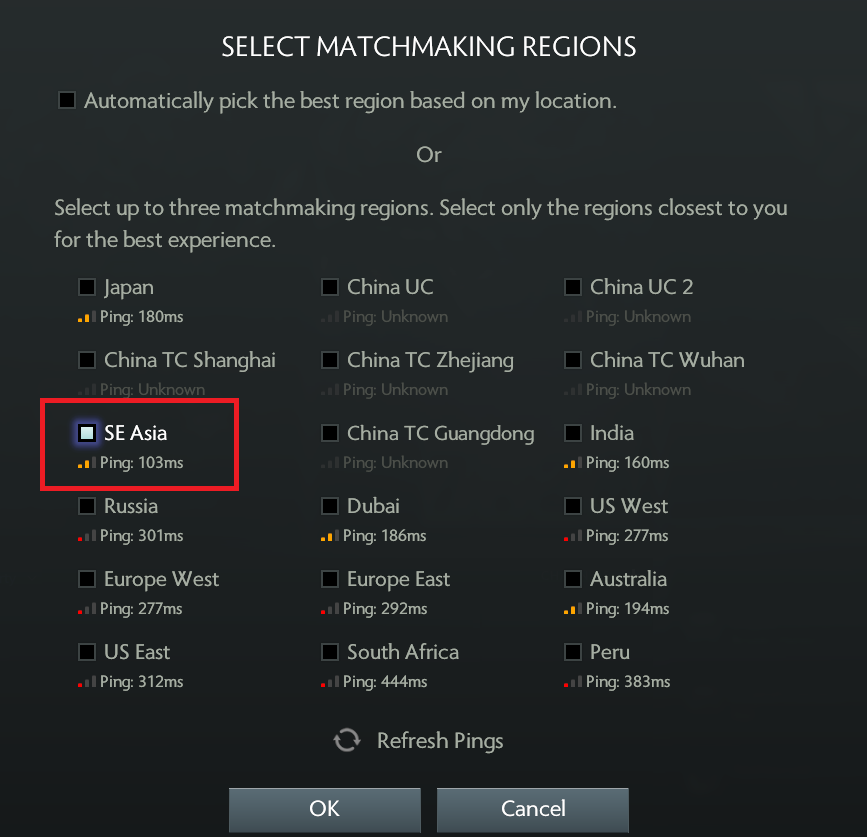Click the Dubai ping signal bars

(330, 536)
